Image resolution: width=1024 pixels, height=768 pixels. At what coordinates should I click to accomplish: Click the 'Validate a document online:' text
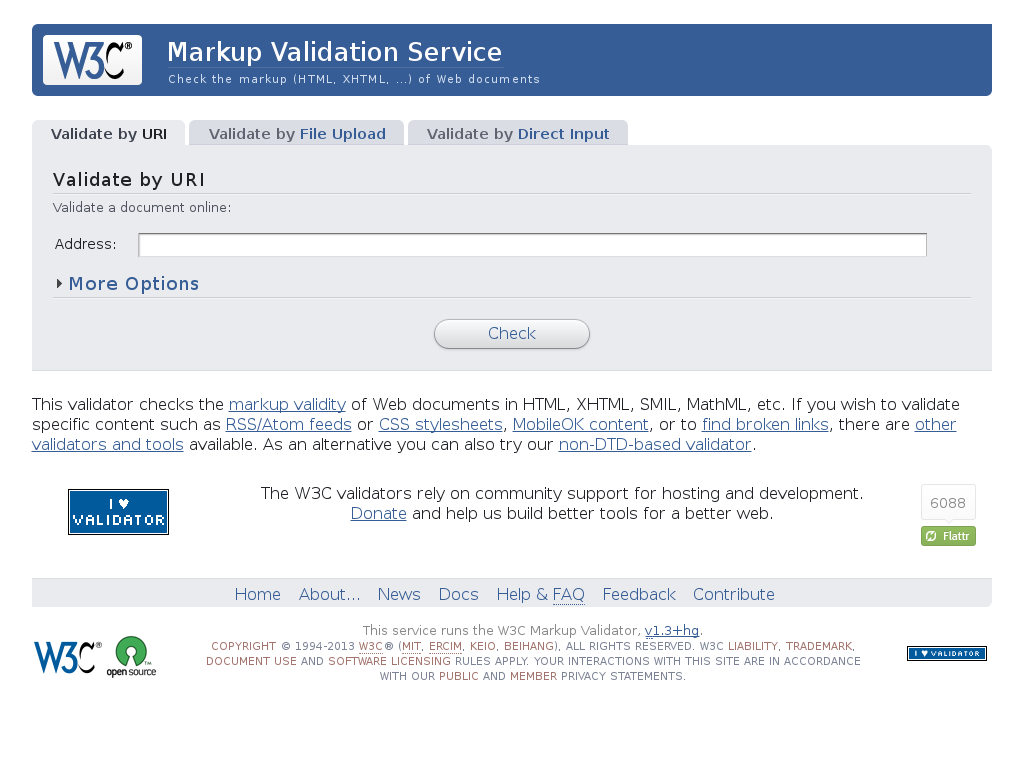point(142,208)
